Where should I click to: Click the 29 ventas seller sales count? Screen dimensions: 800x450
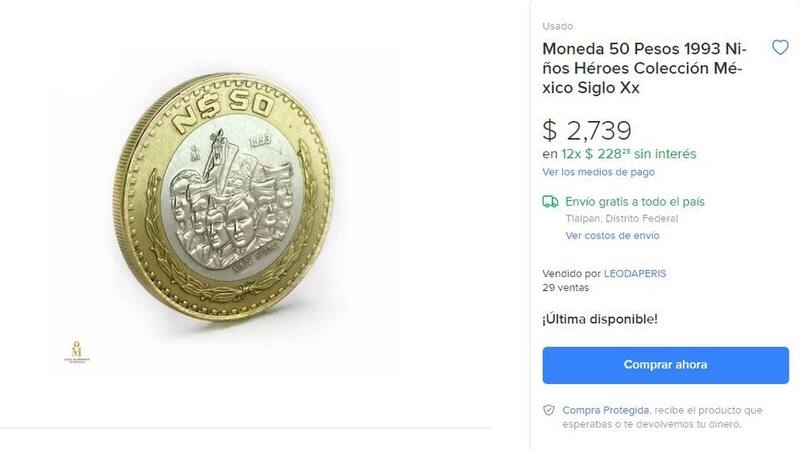pos(565,287)
